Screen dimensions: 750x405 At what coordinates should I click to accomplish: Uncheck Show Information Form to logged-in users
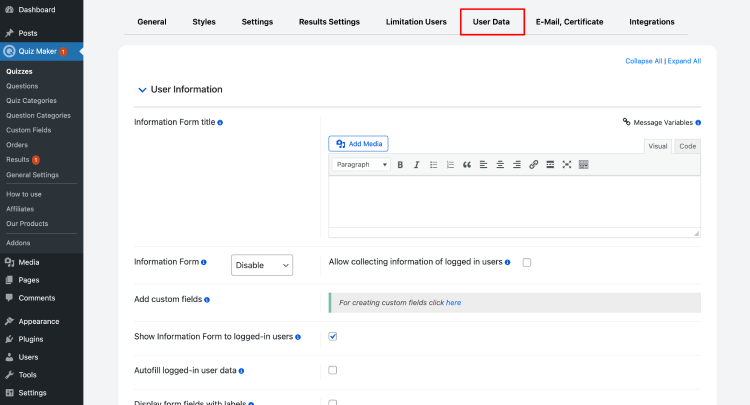[333, 337]
